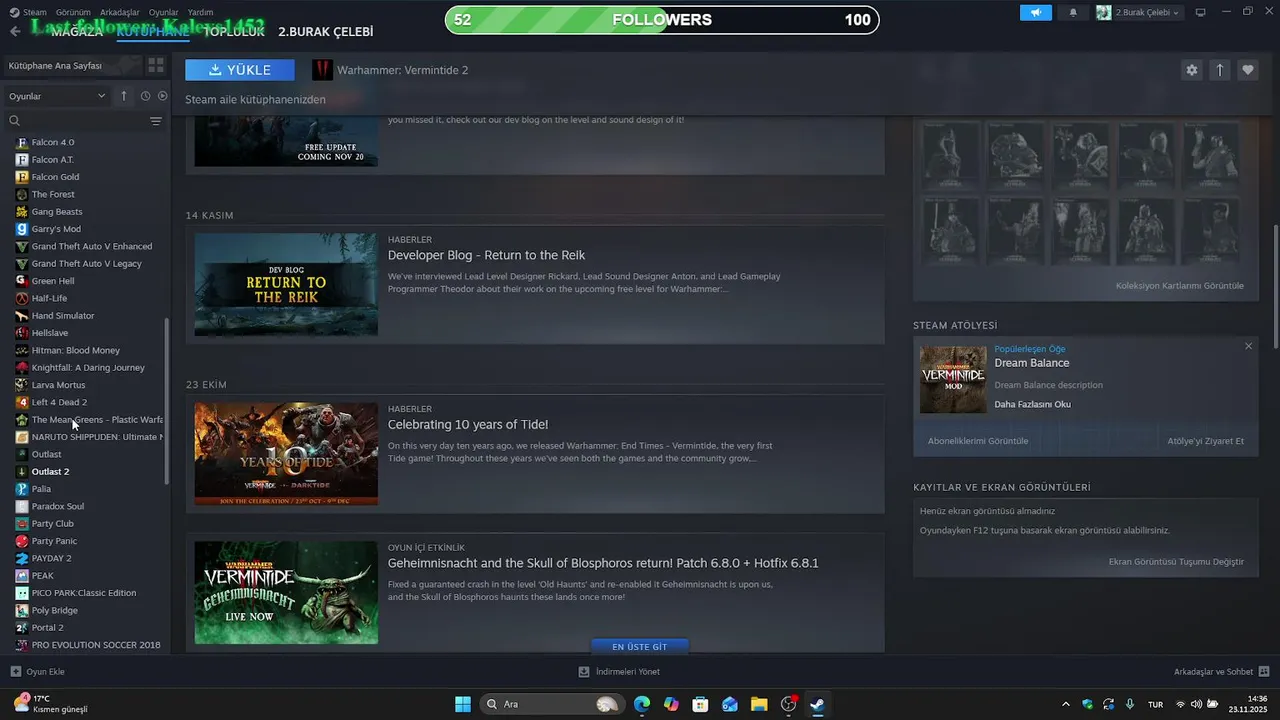1280x720 pixels.
Task: Open Aboneliklerimi Görüntüle link
Action: coord(977,440)
